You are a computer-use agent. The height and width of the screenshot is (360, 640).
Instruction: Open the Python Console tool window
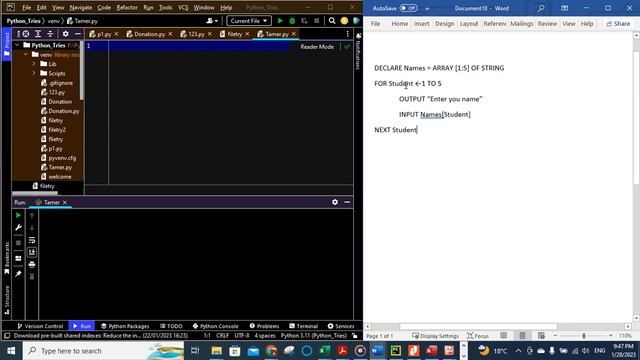[216, 326]
